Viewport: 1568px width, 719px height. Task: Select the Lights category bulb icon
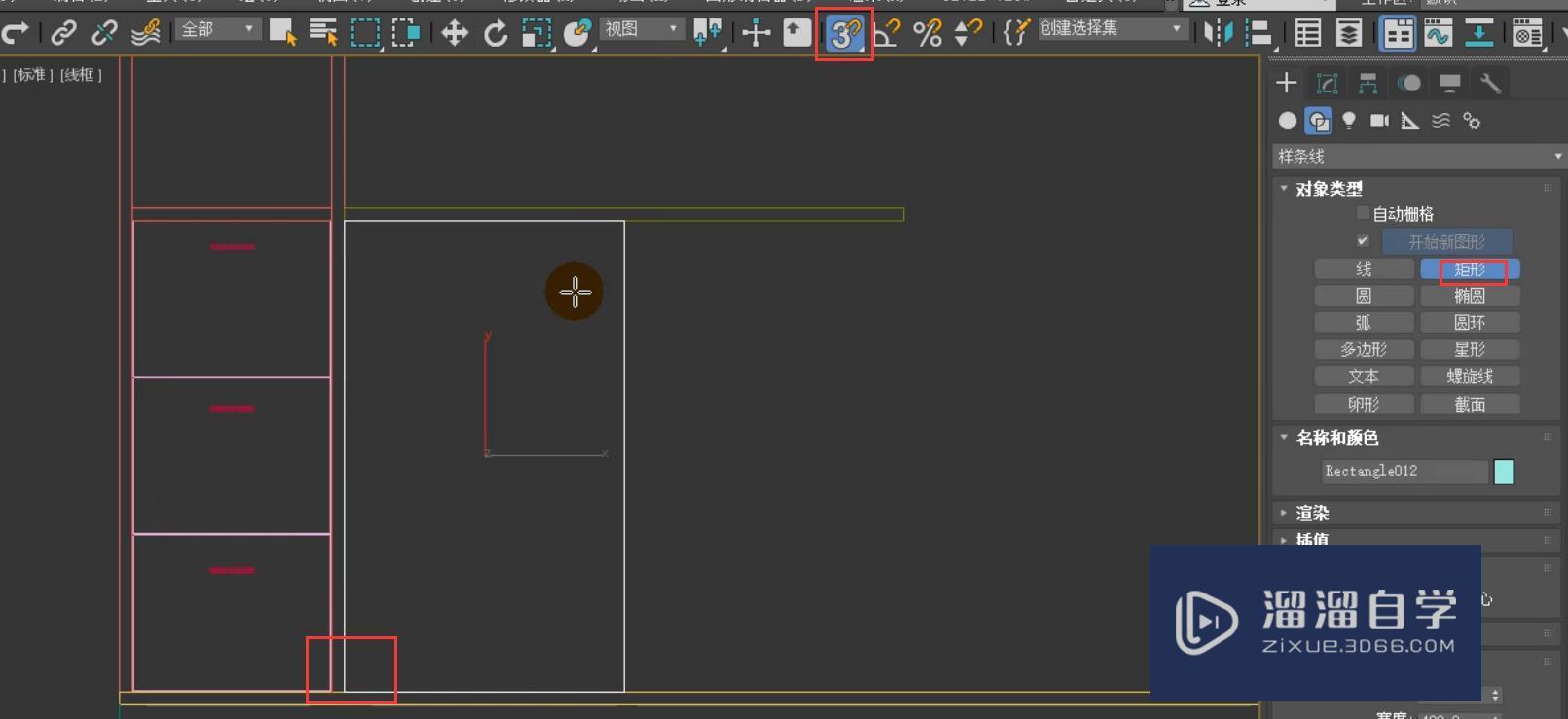coord(1349,121)
